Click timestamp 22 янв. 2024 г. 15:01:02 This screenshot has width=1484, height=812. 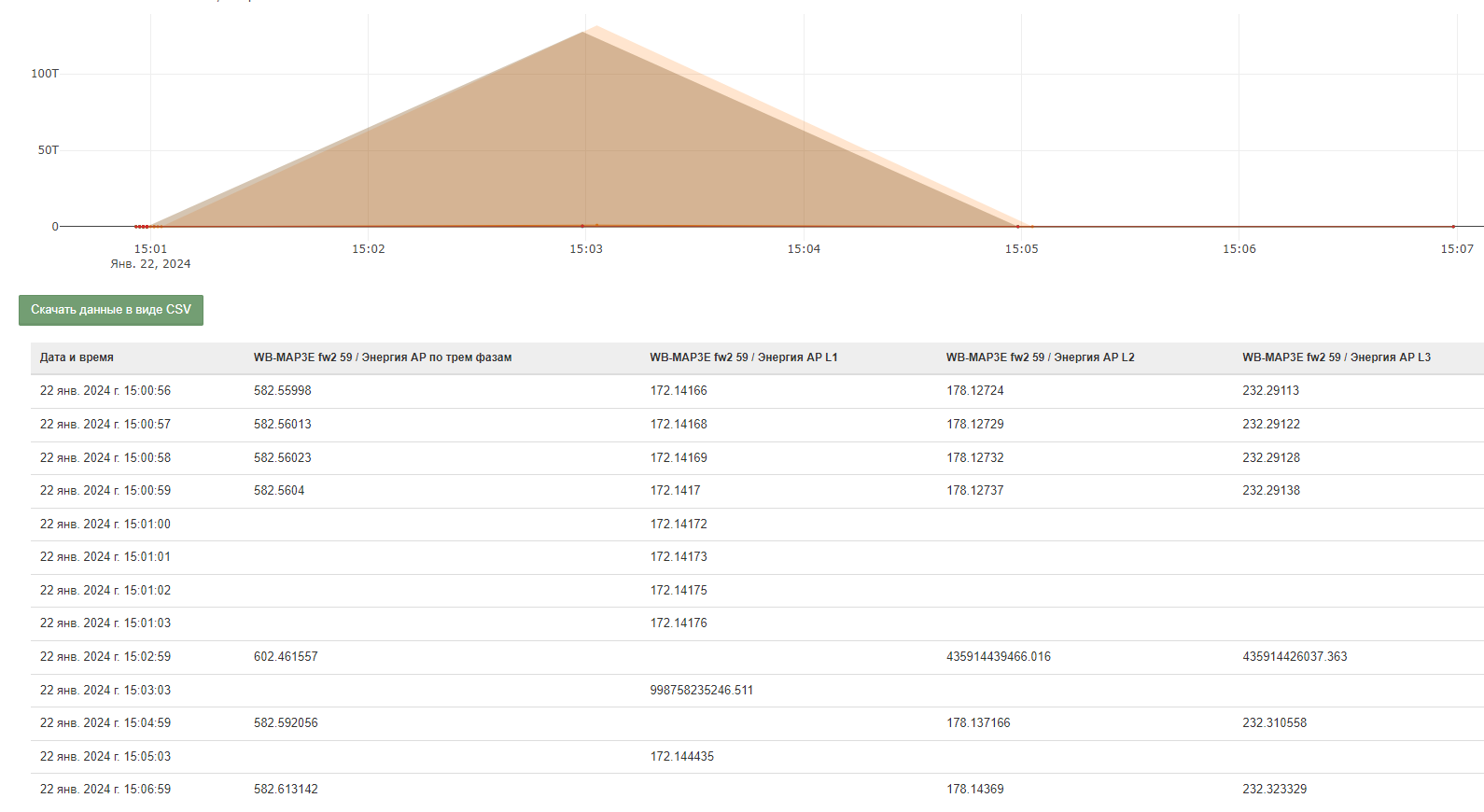click(105, 591)
